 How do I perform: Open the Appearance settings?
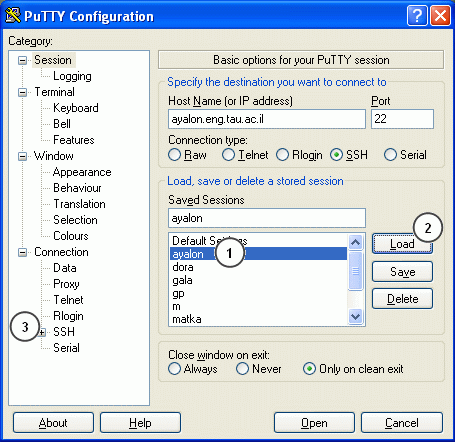[x=82, y=172]
